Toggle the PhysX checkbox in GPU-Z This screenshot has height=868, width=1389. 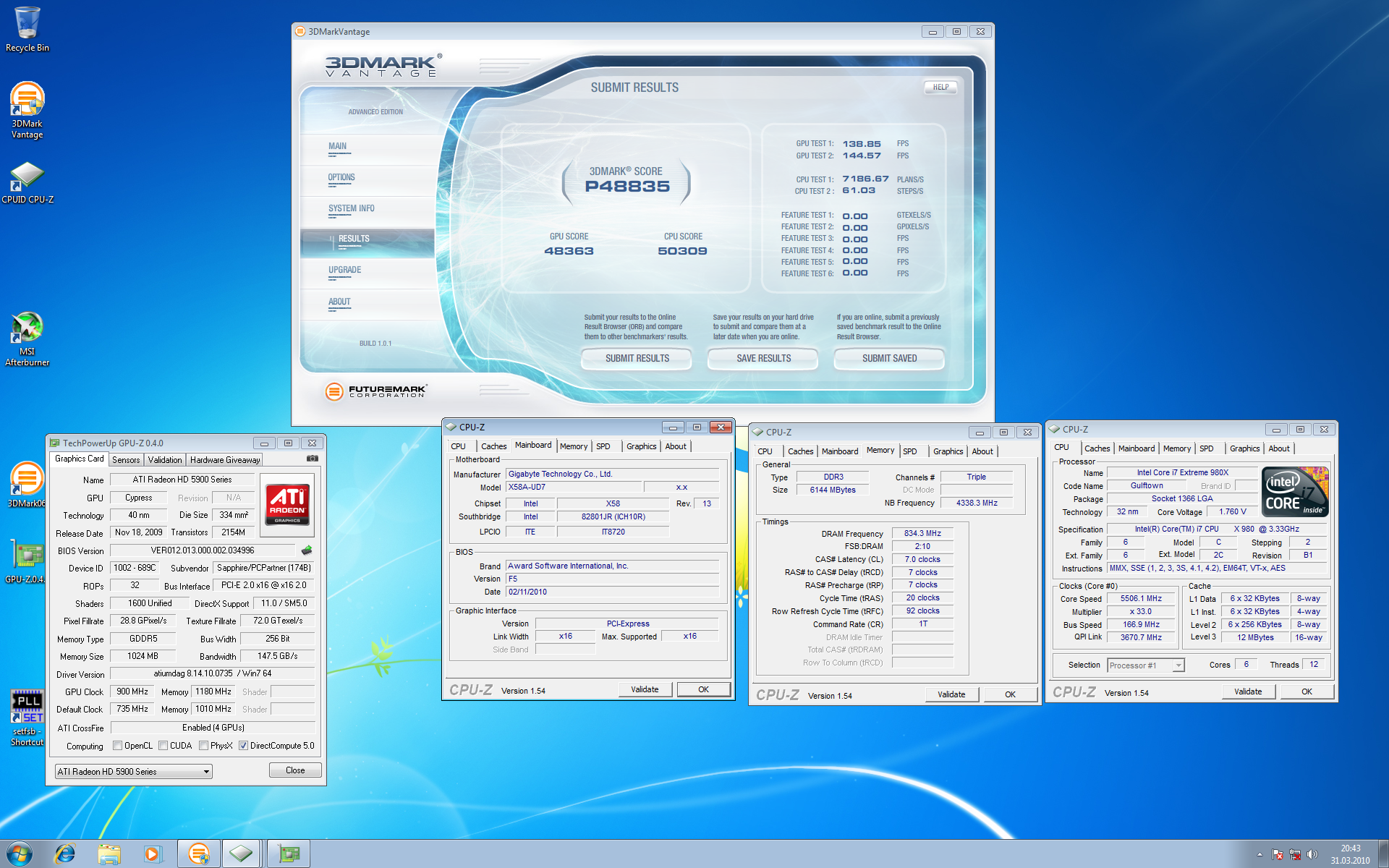[x=204, y=746]
